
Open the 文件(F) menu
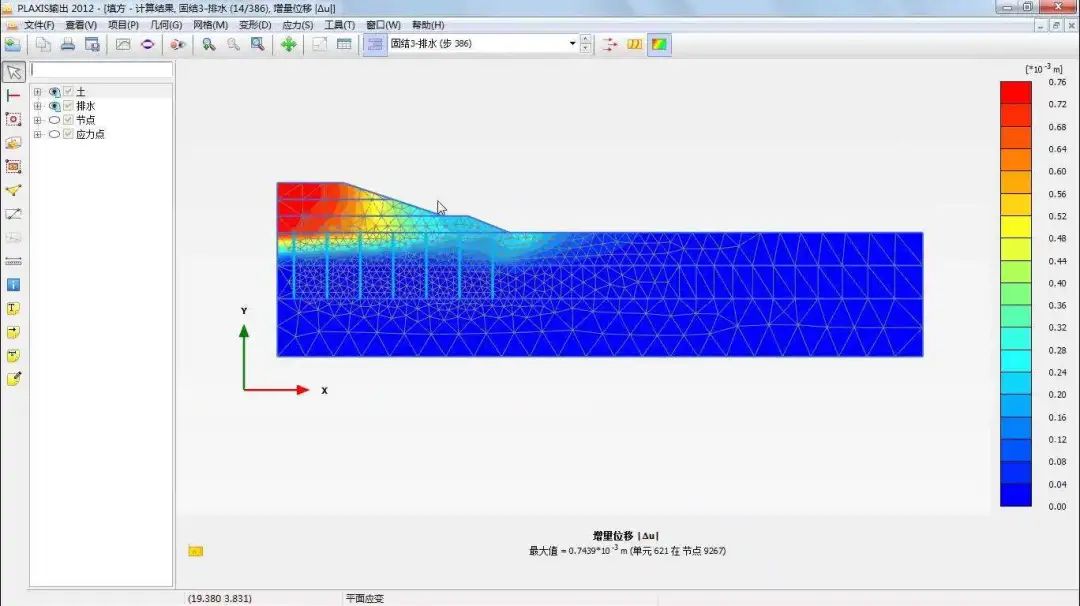[39, 25]
